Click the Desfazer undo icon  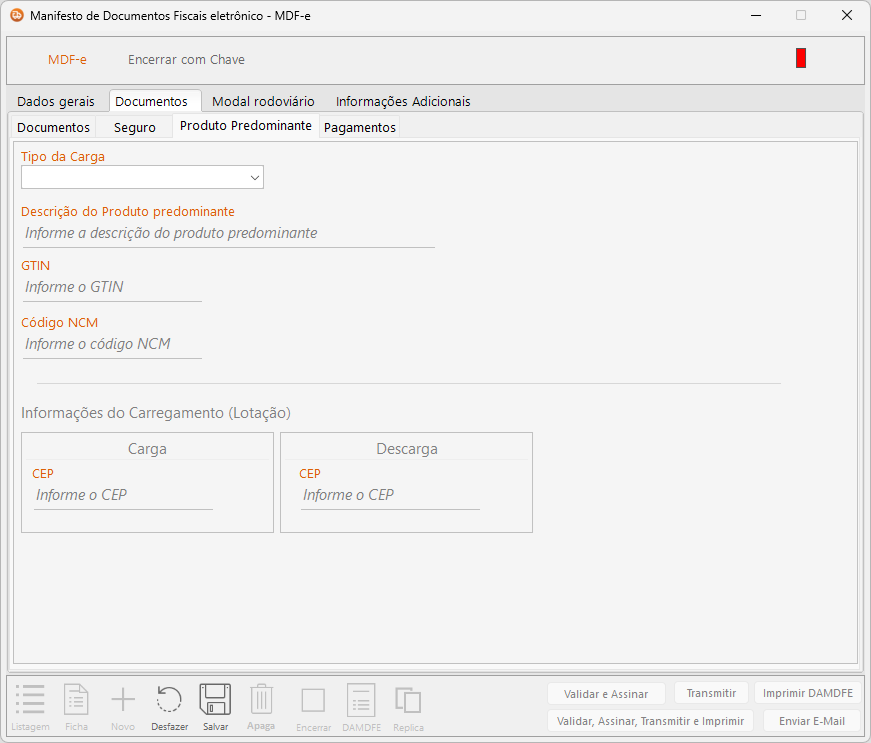pos(169,700)
